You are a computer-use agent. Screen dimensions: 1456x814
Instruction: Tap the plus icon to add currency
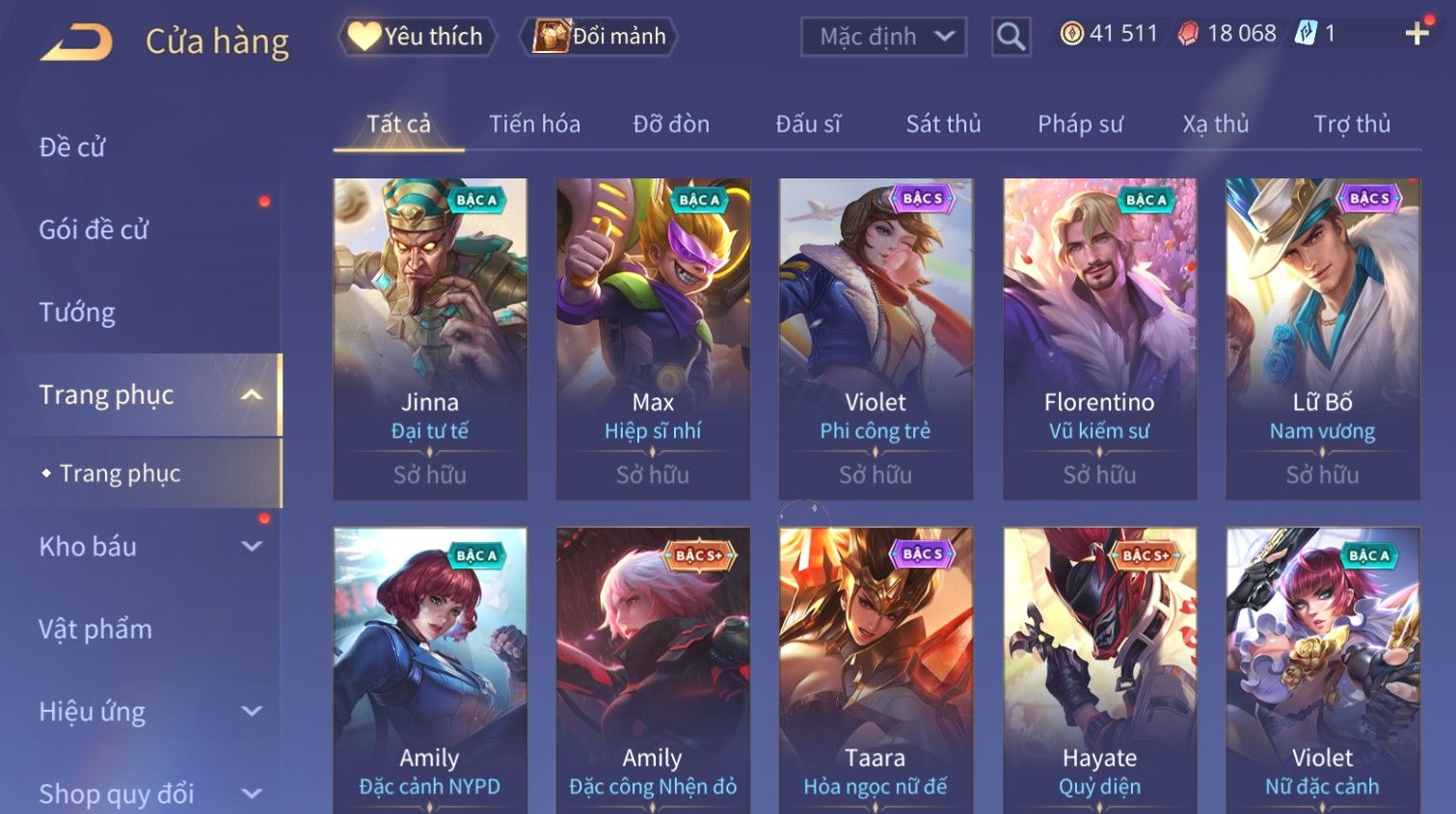[1416, 34]
